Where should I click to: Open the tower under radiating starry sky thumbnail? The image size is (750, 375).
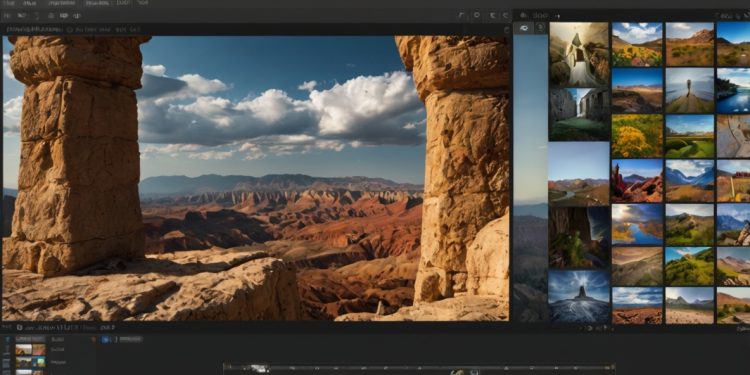[579, 297]
